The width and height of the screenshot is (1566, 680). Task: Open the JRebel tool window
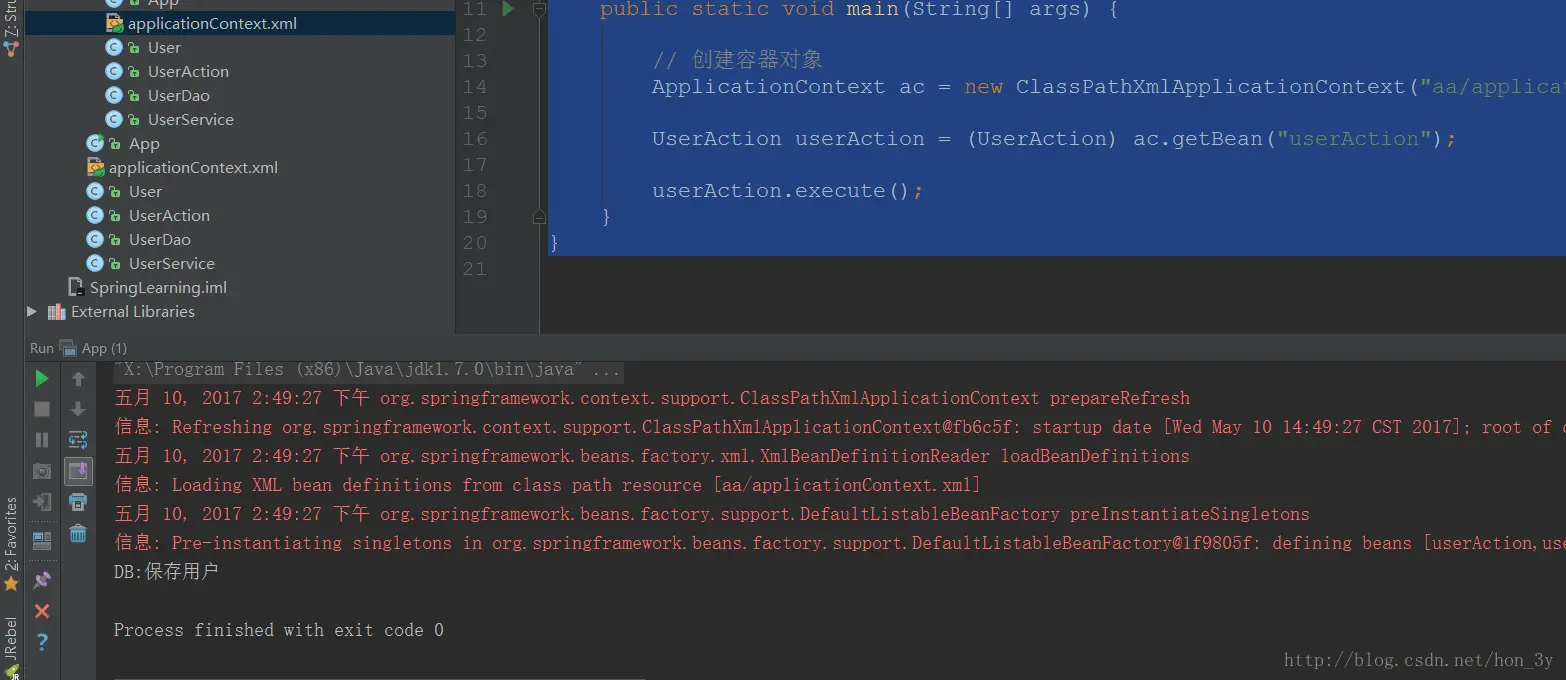(11, 648)
